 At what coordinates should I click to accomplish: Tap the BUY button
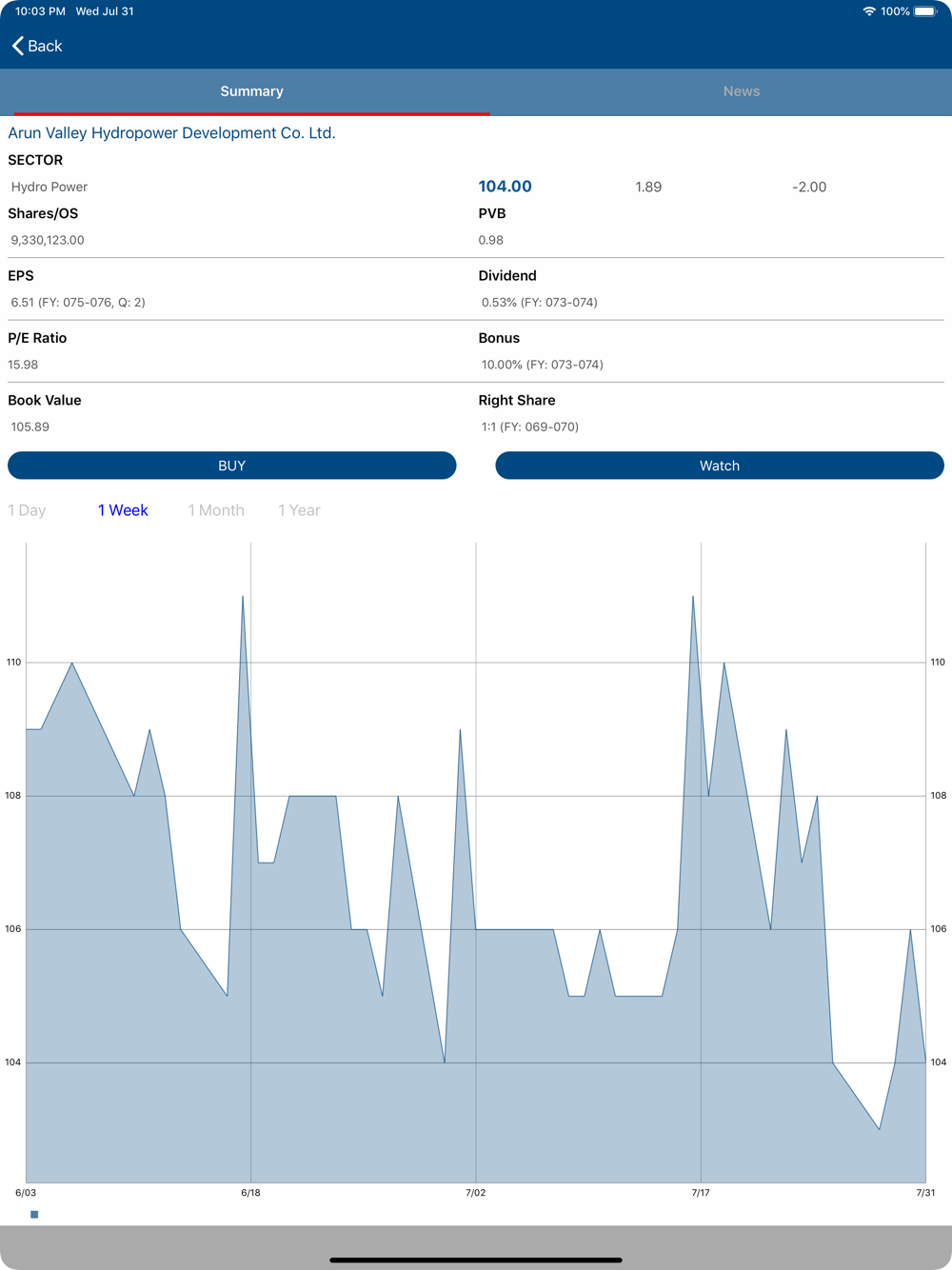coord(232,466)
